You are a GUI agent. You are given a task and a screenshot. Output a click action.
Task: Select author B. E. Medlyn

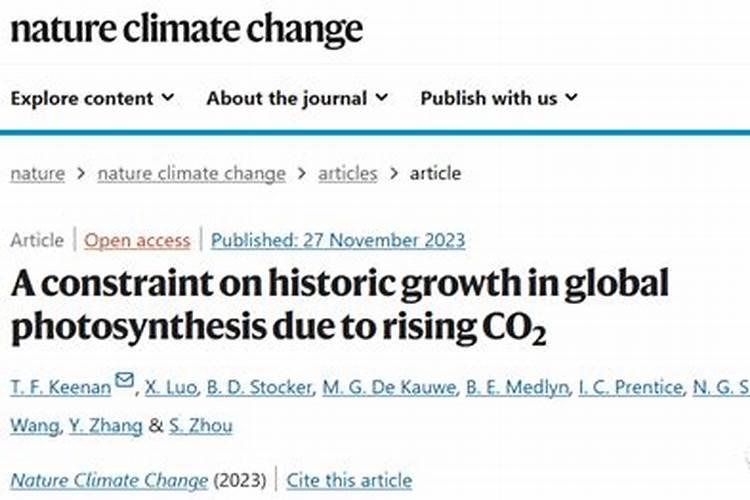[x=517, y=387]
